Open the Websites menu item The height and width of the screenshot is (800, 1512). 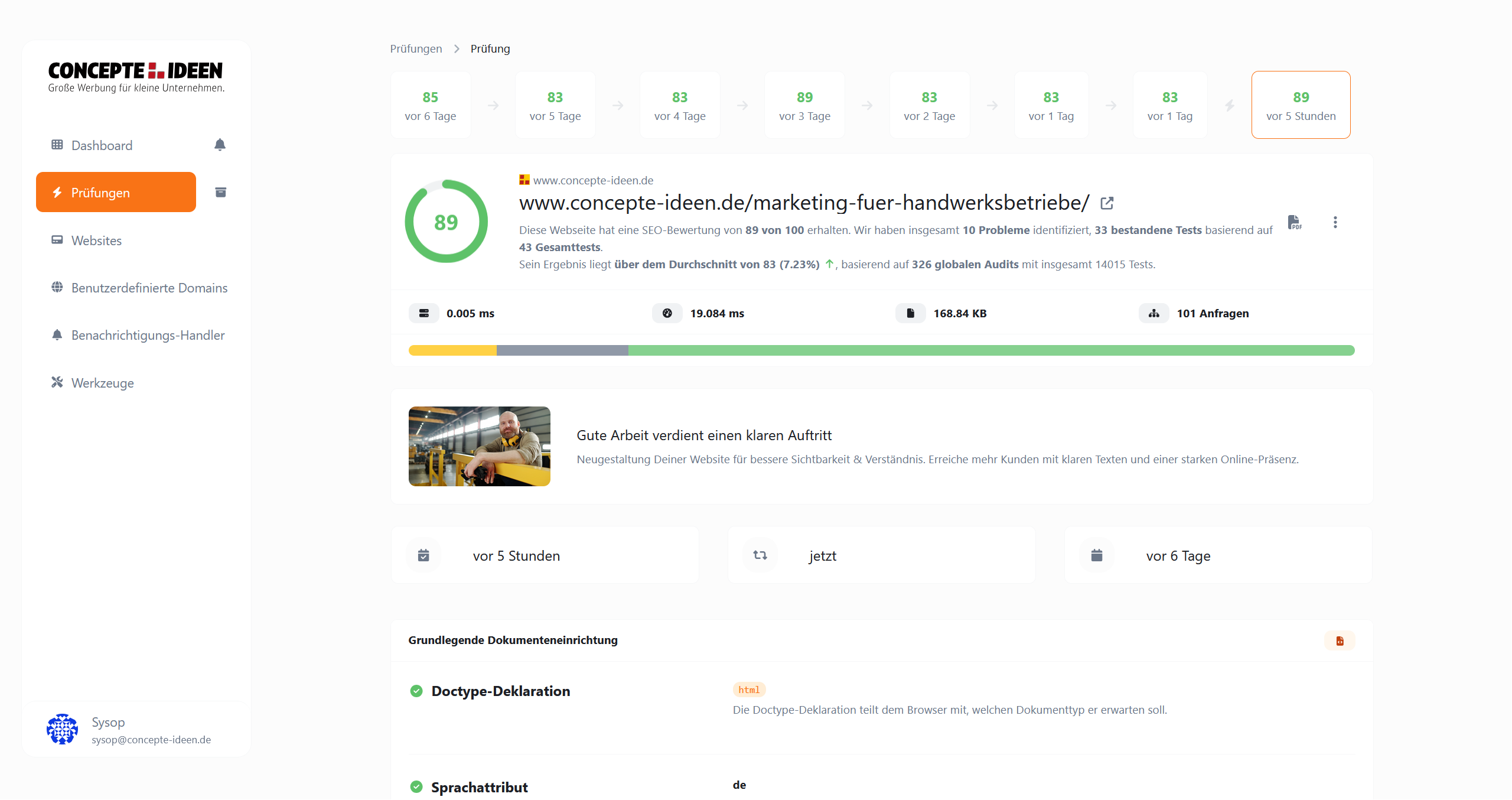96,240
